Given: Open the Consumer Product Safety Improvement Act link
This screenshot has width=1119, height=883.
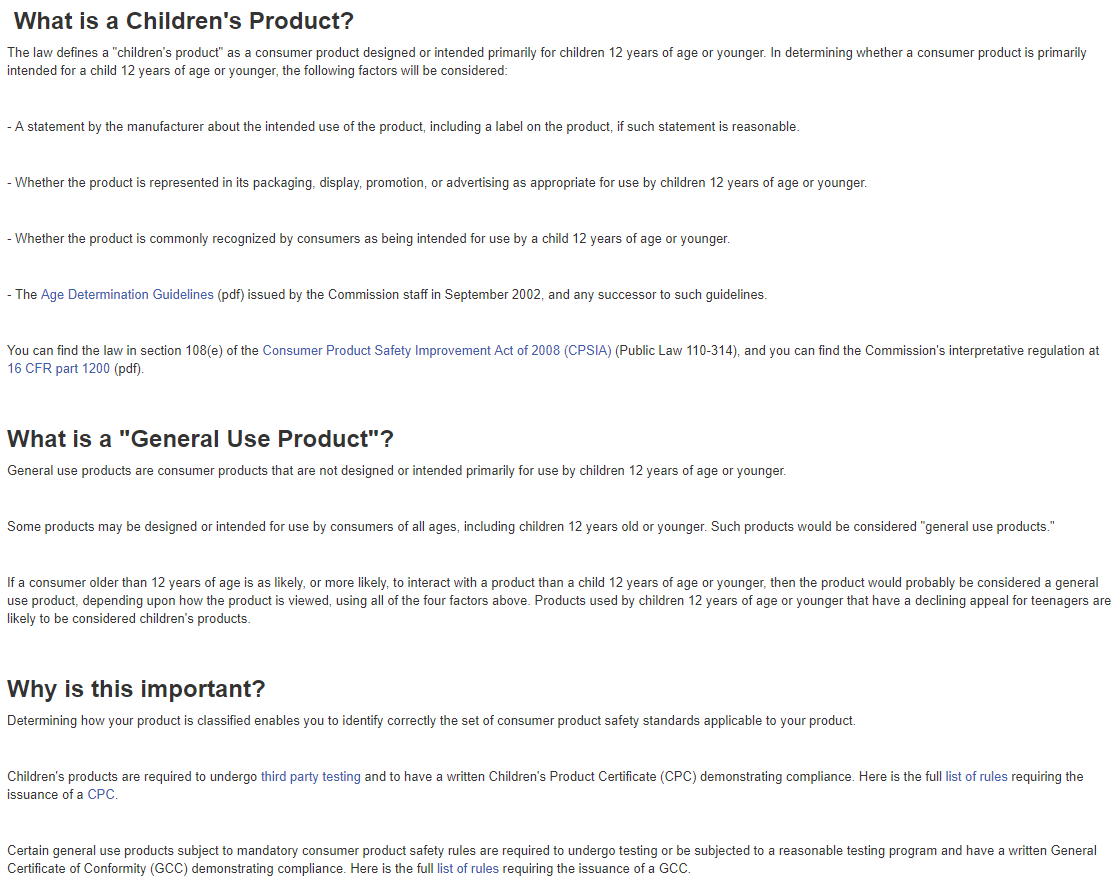Looking at the screenshot, I should pyautogui.click(x=437, y=350).
